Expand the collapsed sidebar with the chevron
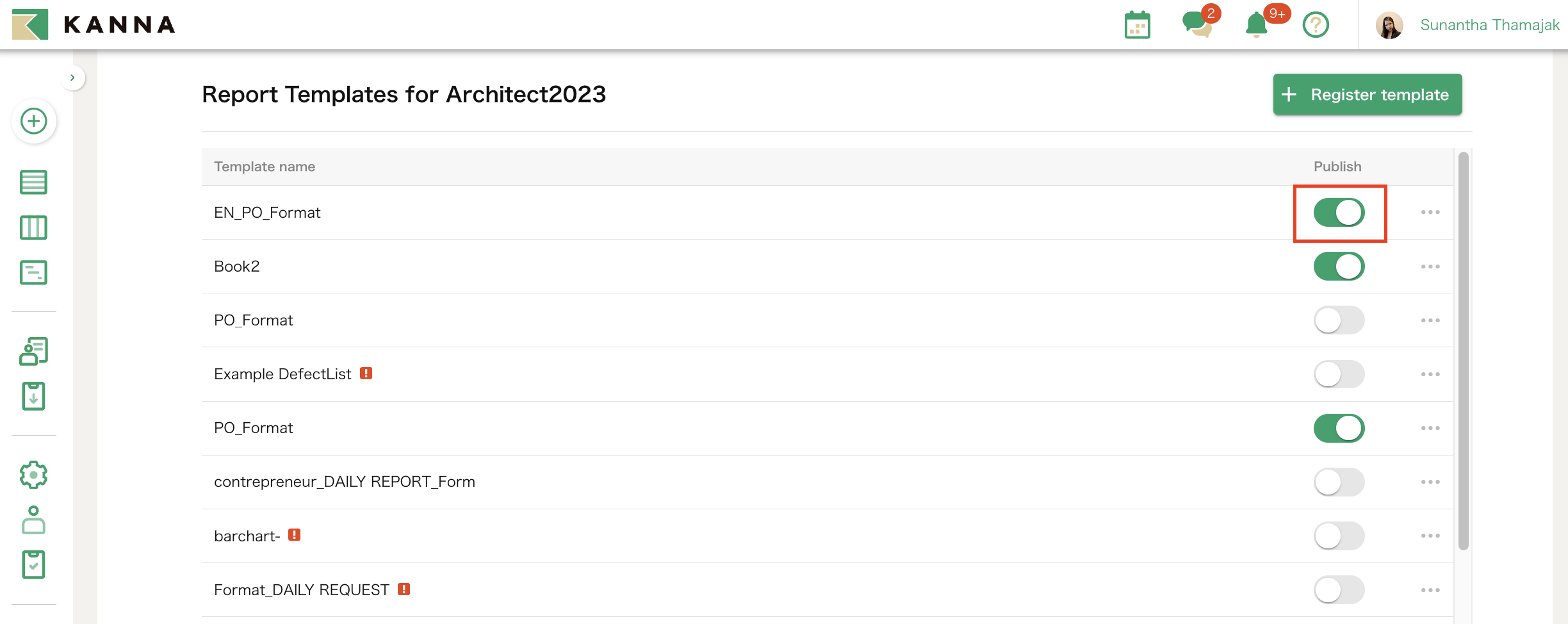 73,77
